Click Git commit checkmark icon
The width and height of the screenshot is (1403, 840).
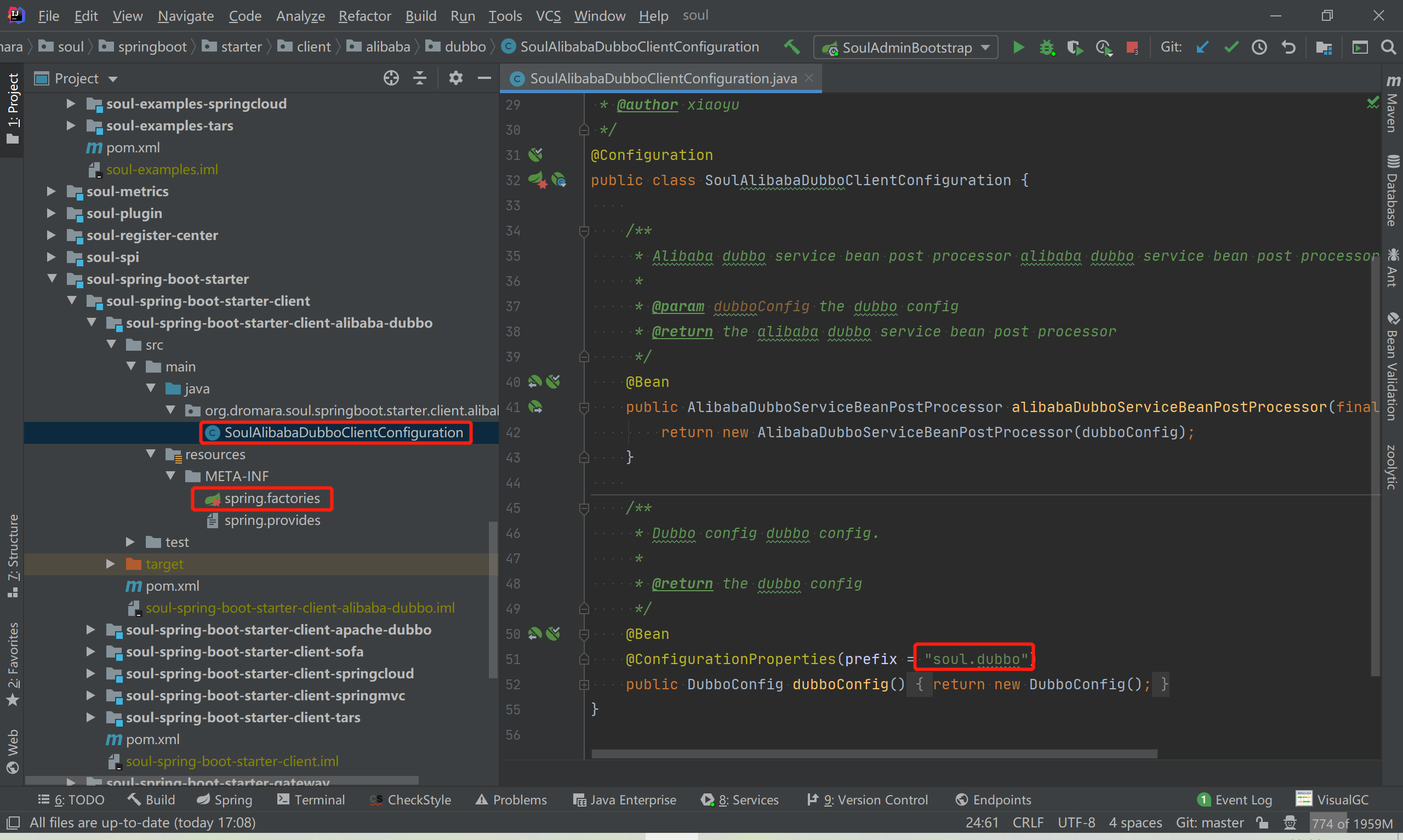pos(1231,47)
